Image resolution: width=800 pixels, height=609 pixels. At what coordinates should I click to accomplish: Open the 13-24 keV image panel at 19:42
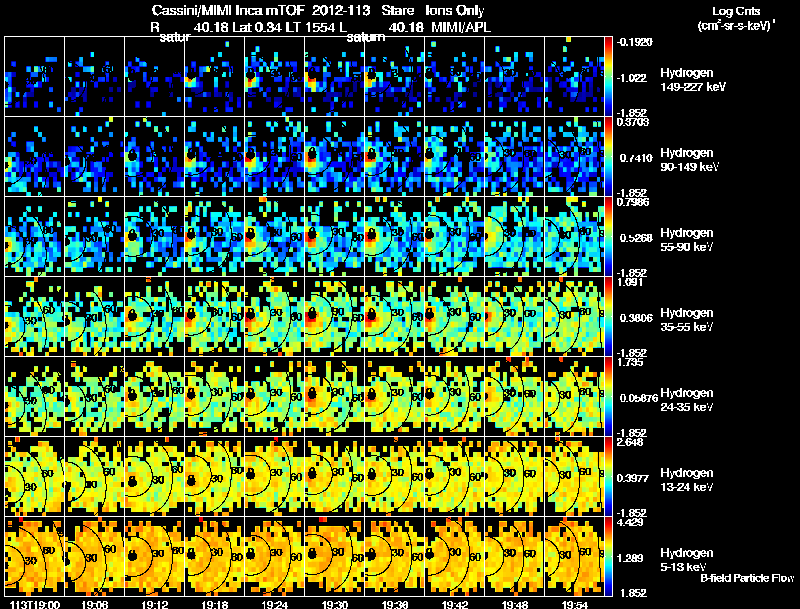click(455, 477)
